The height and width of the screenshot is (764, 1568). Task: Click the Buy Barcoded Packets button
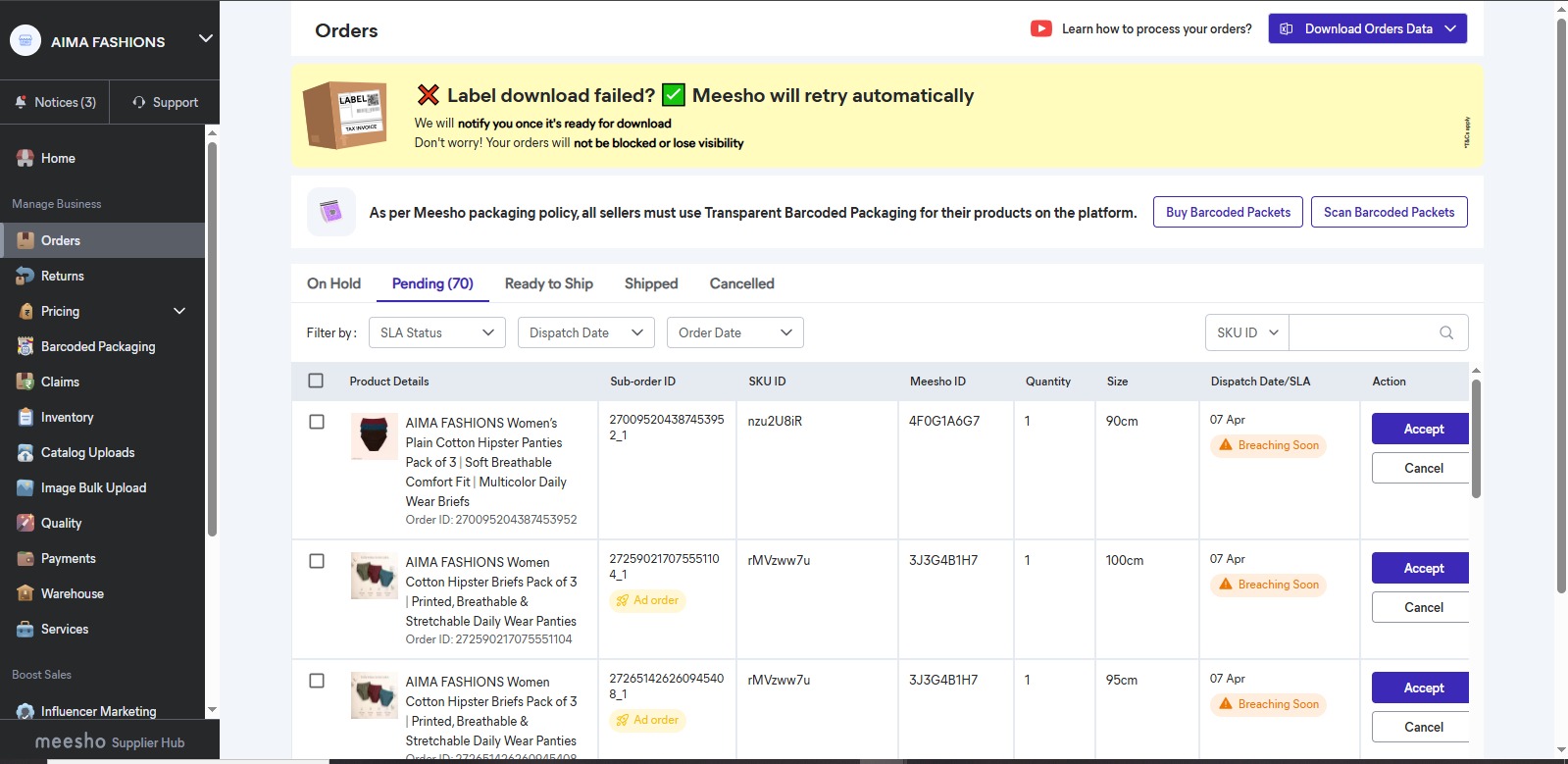1228,212
